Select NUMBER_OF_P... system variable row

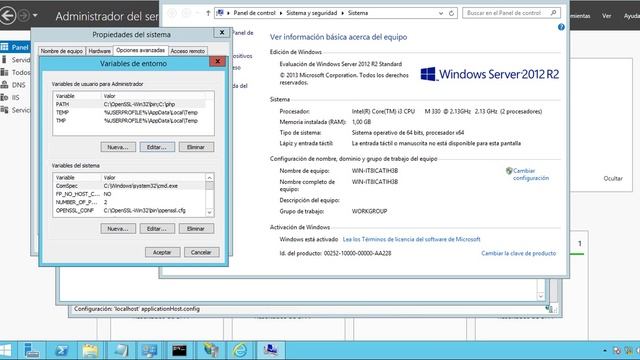(x=129, y=202)
